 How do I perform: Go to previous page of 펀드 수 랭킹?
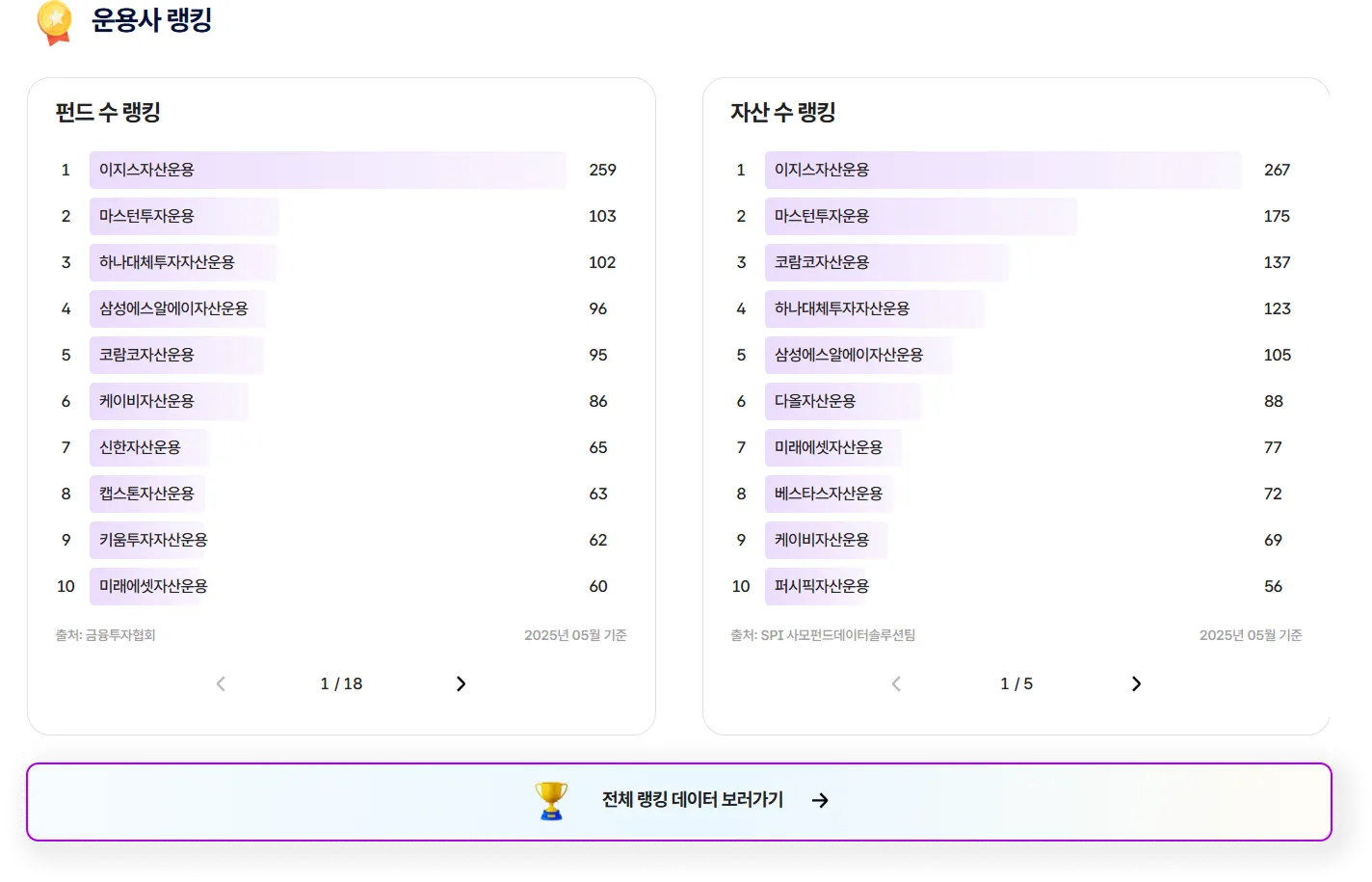221,683
